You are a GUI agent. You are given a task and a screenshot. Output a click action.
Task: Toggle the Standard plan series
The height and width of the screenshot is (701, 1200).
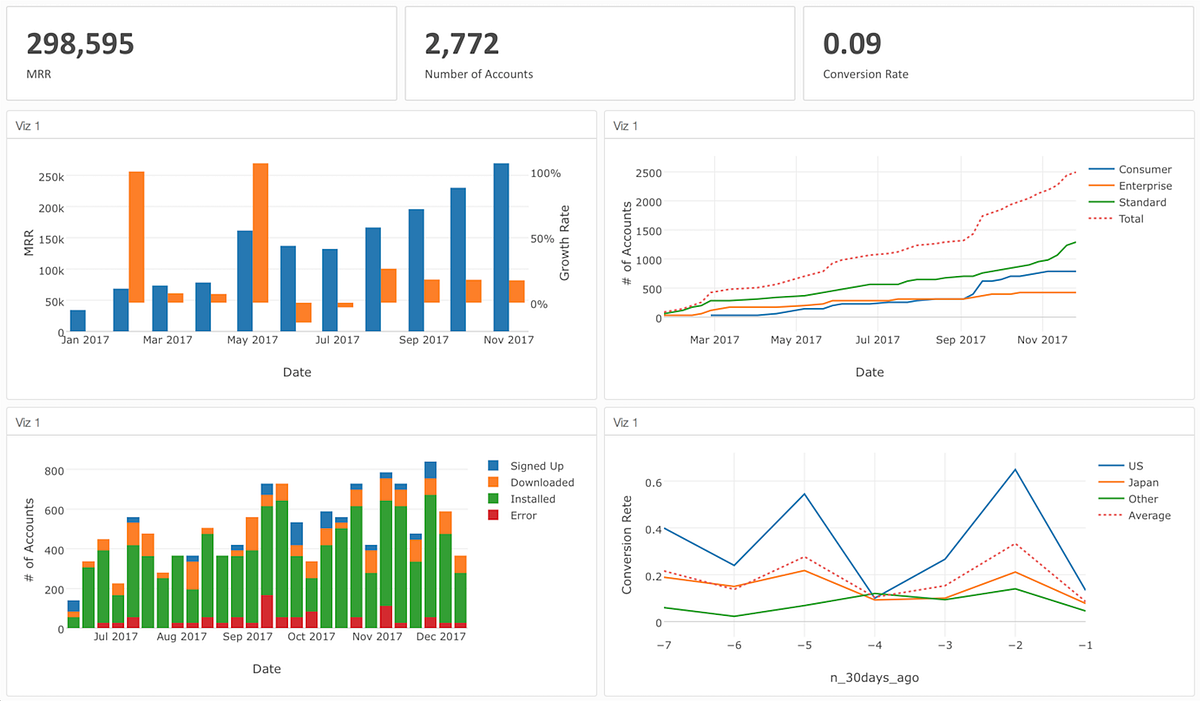point(1141,202)
